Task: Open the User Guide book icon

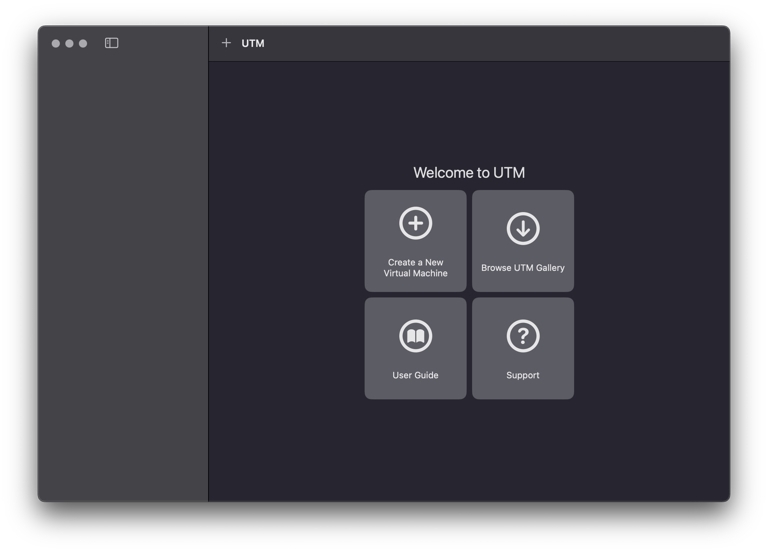Action: (x=415, y=336)
